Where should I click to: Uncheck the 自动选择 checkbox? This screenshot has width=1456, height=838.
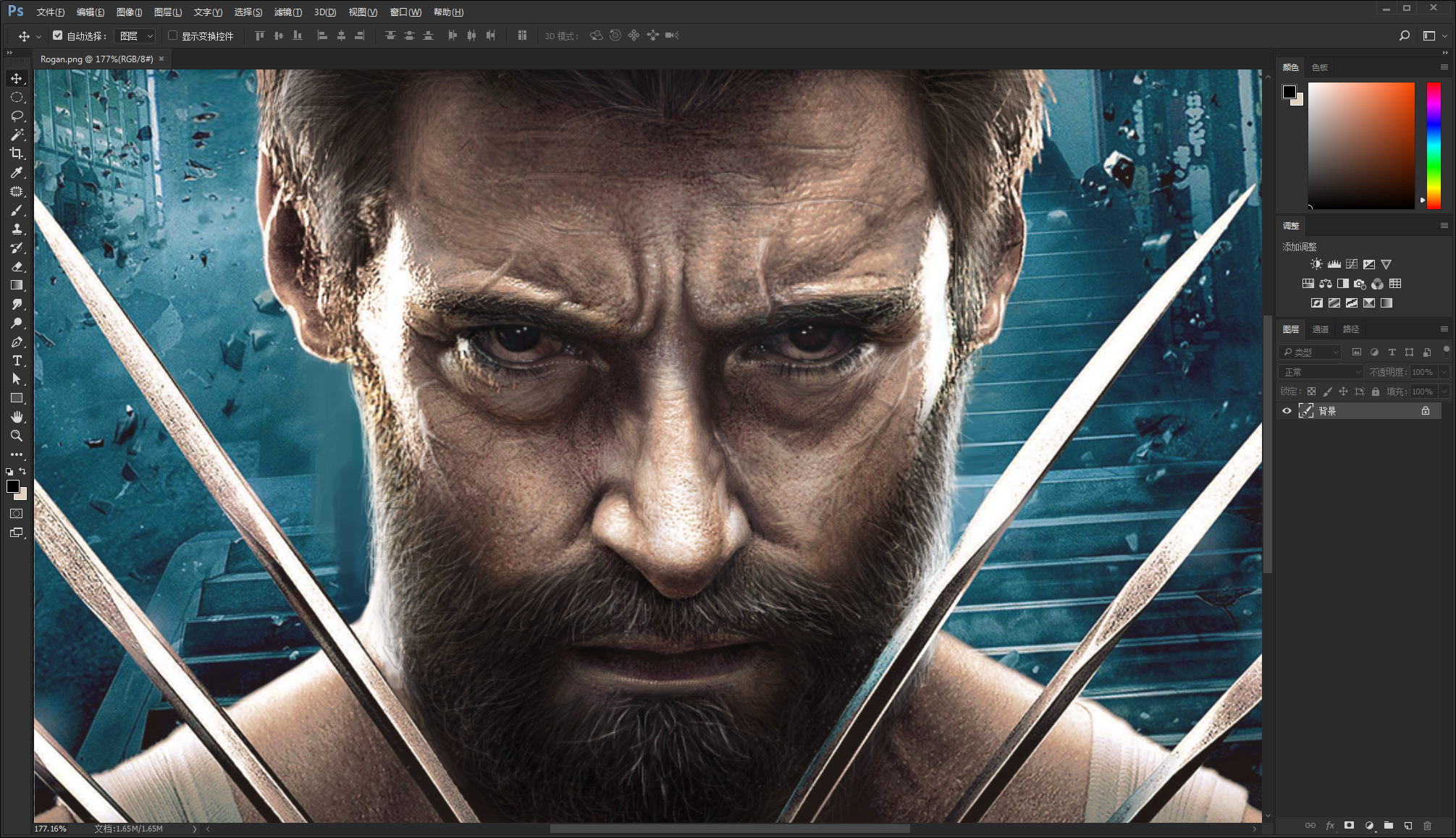pyautogui.click(x=58, y=35)
